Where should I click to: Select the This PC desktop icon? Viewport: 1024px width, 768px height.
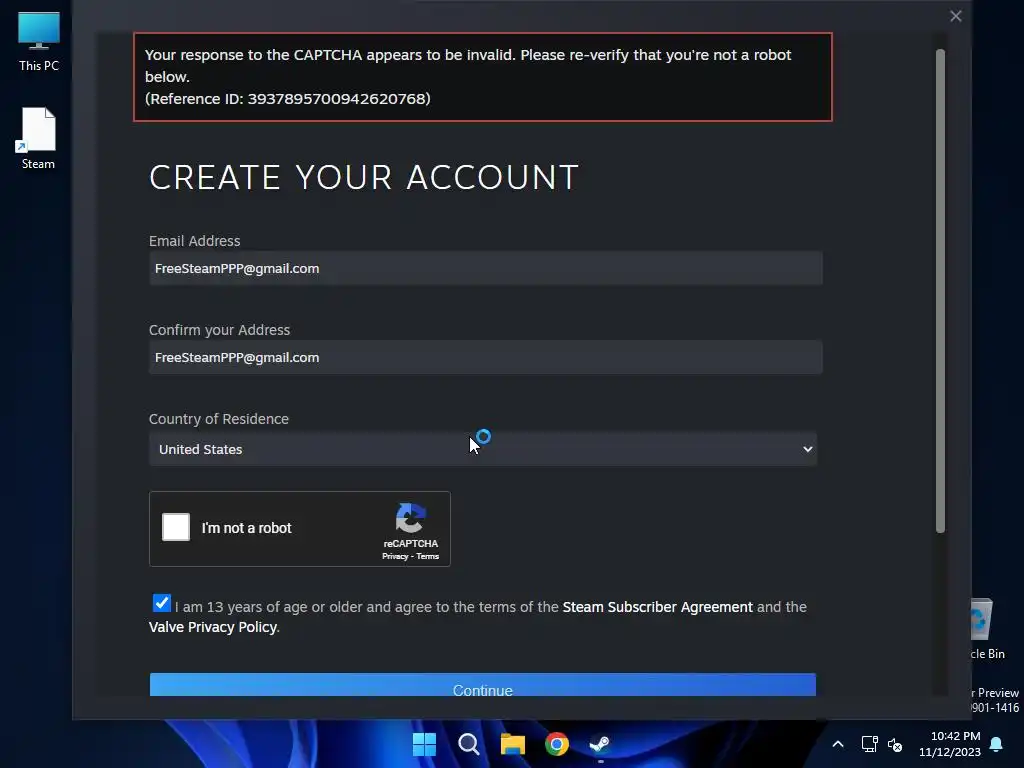coord(39,41)
